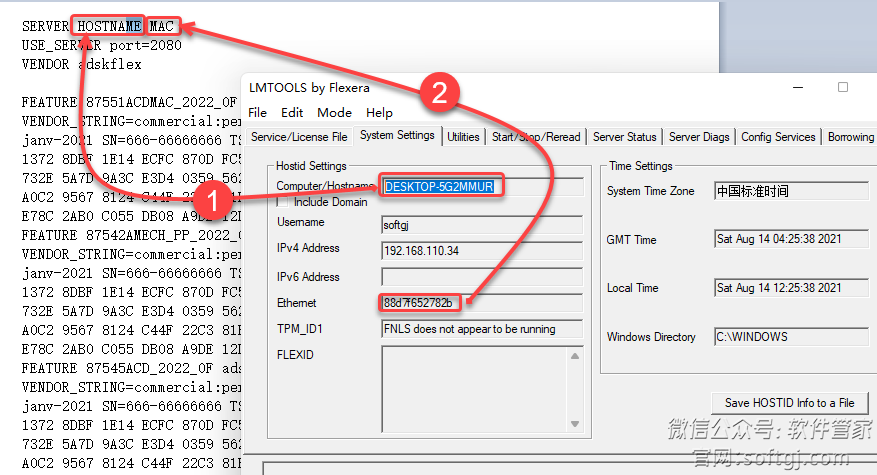The width and height of the screenshot is (877, 475).
Task: Switch to the Service/License File tab
Action: click(x=299, y=137)
